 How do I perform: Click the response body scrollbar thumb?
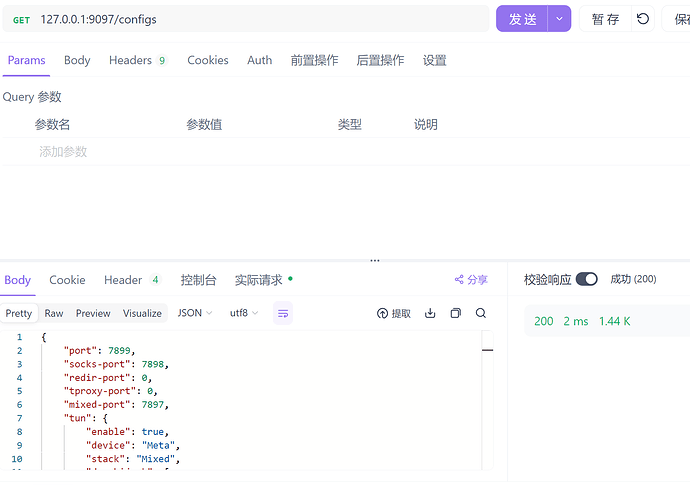pos(488,350)
